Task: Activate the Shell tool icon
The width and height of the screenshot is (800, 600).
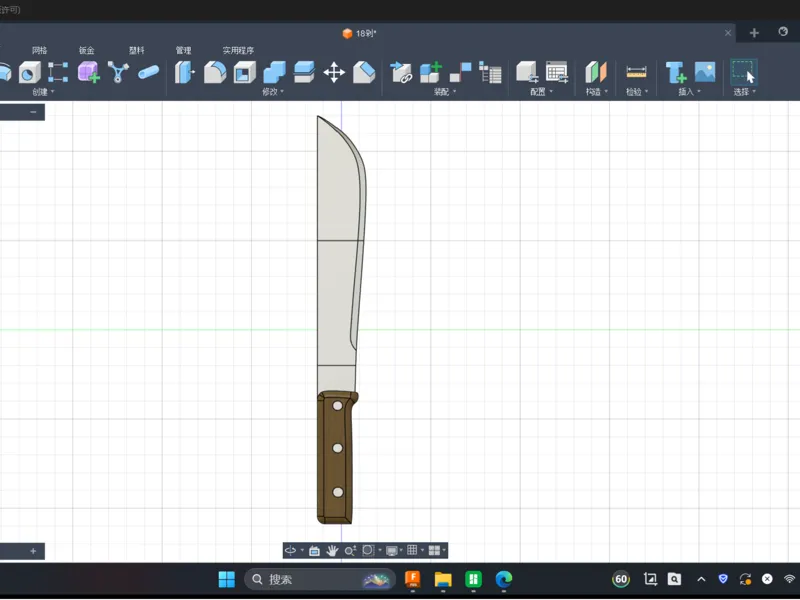Action: tap(244, 72)
